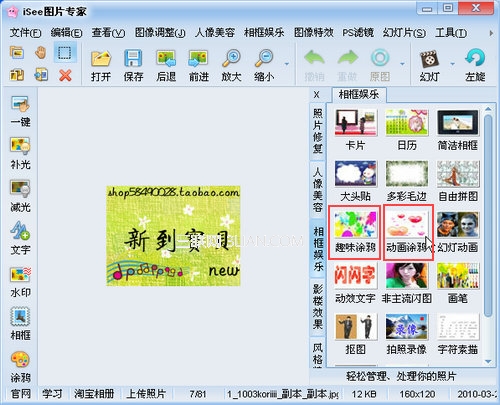Choose the 多彩毛边 colorful edge effect
Image resolution: width=500 pixels, height=405 pixels.
[407, 181]
